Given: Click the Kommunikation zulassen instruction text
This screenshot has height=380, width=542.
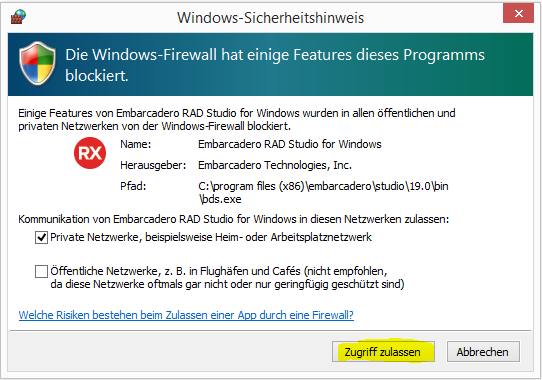Looking at the screenshot, I should point(233,219).
